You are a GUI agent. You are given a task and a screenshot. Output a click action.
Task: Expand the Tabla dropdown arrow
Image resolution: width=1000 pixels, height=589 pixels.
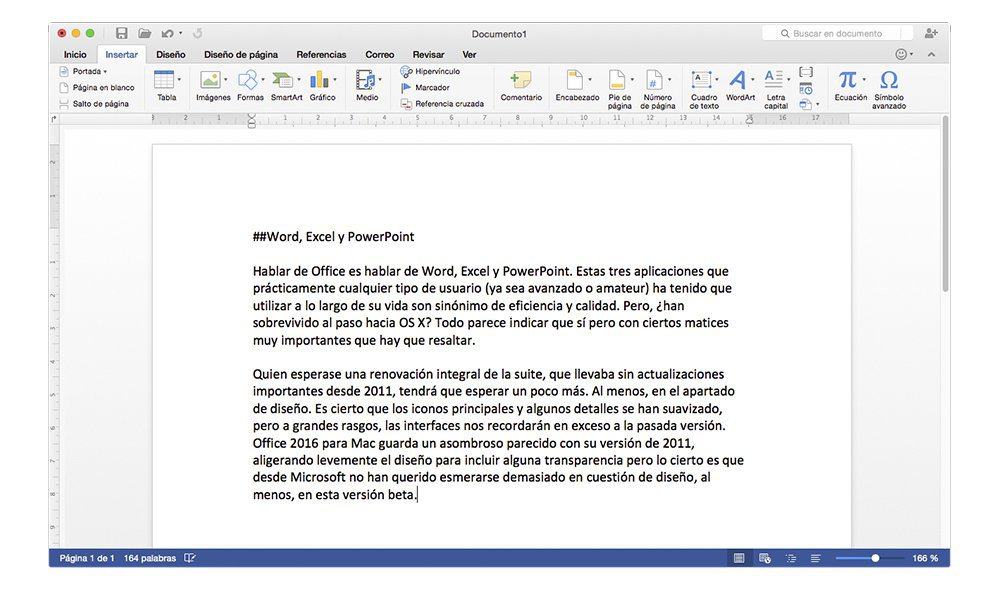click(x=179, y=80)
